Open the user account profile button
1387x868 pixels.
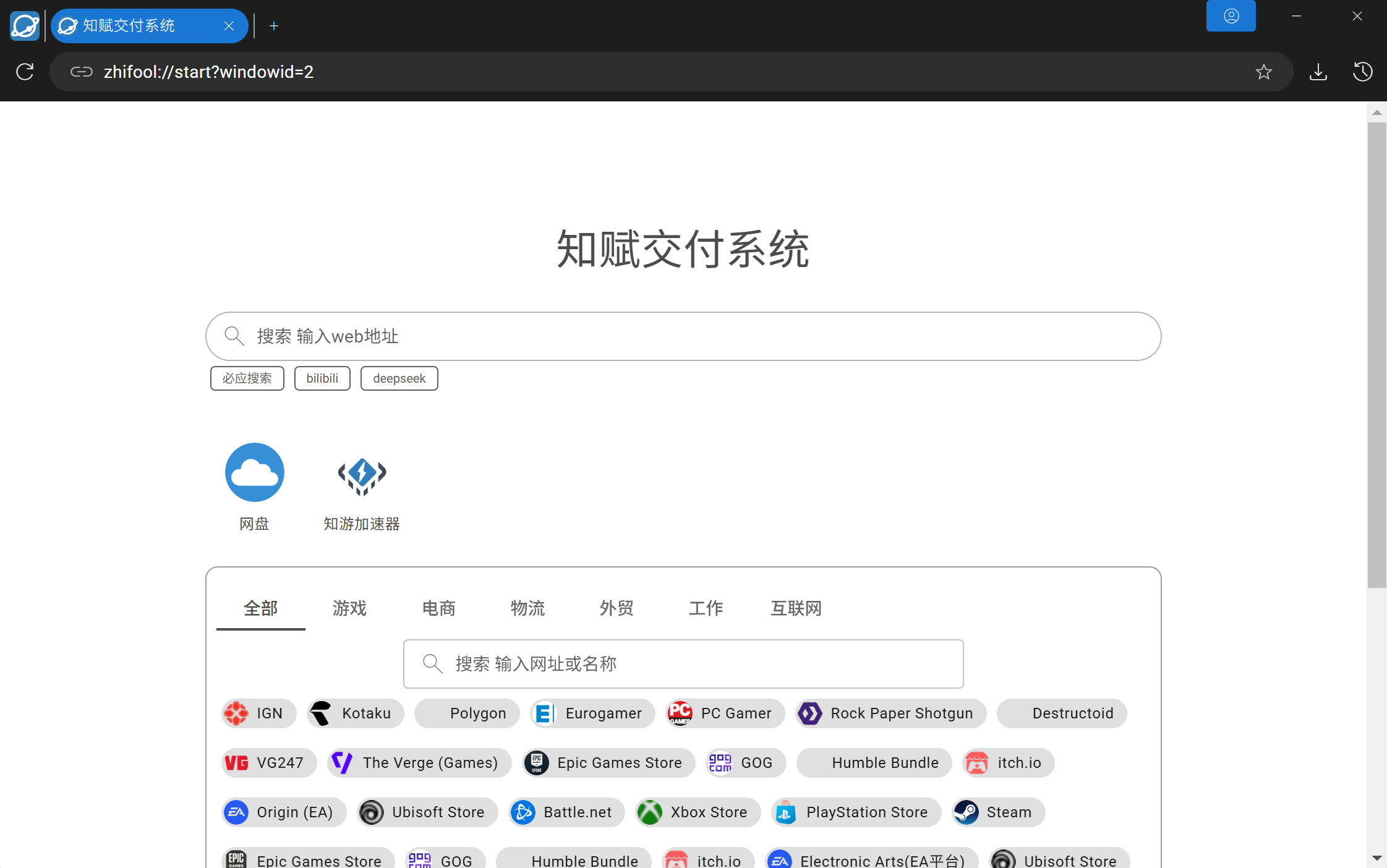tap(1231, 15)
